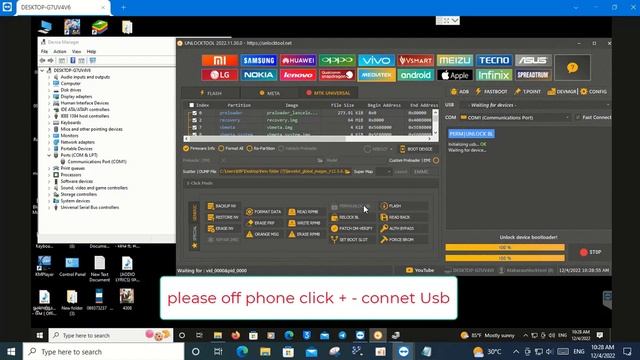640x360 pixels.
Task: Collapse the DESKTOP-G7UV4V6 root node
Action: 42,70
